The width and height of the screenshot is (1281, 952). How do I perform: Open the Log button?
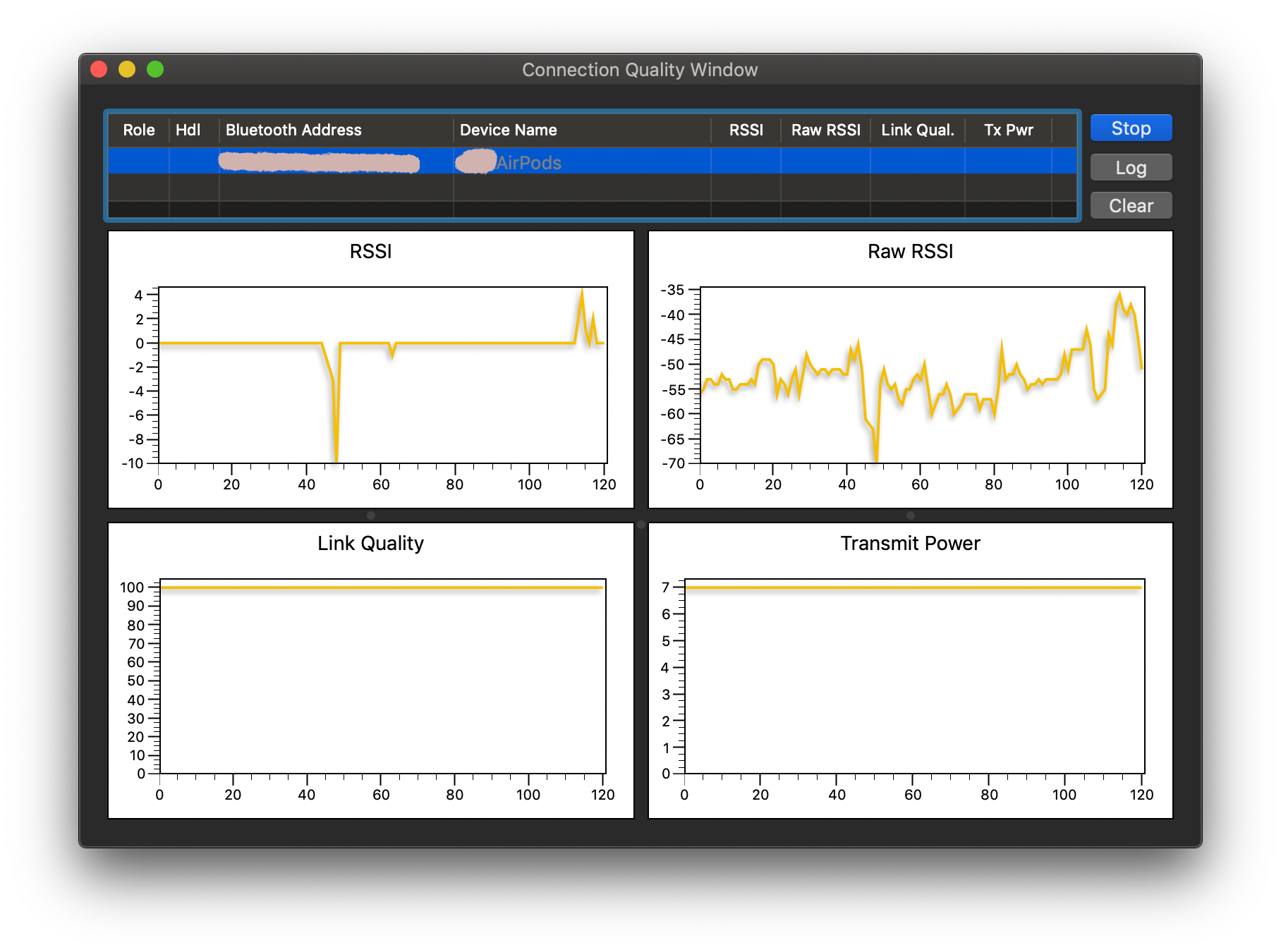coord(1130,168)
